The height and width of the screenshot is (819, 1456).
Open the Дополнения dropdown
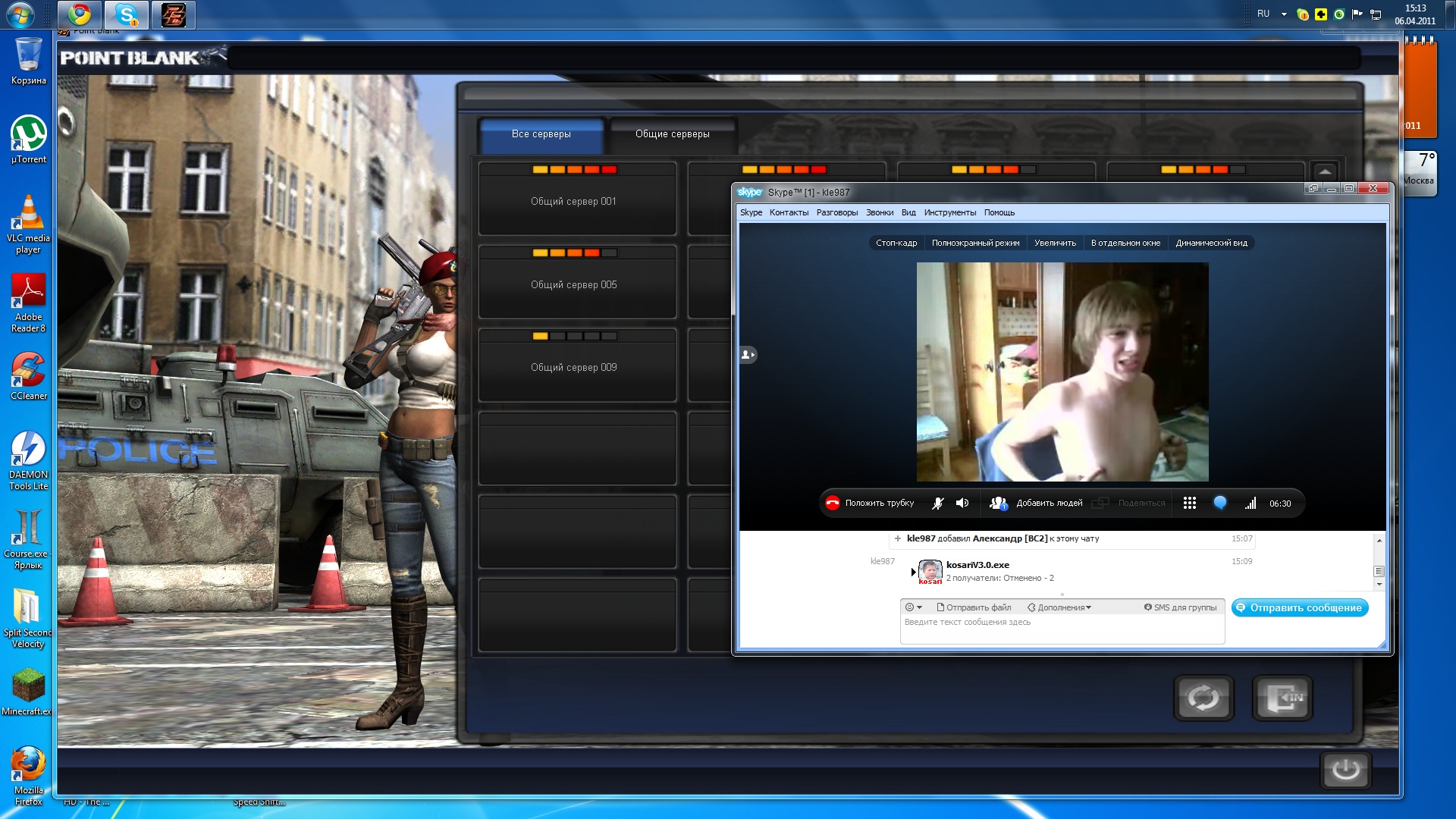point(1059,607)
